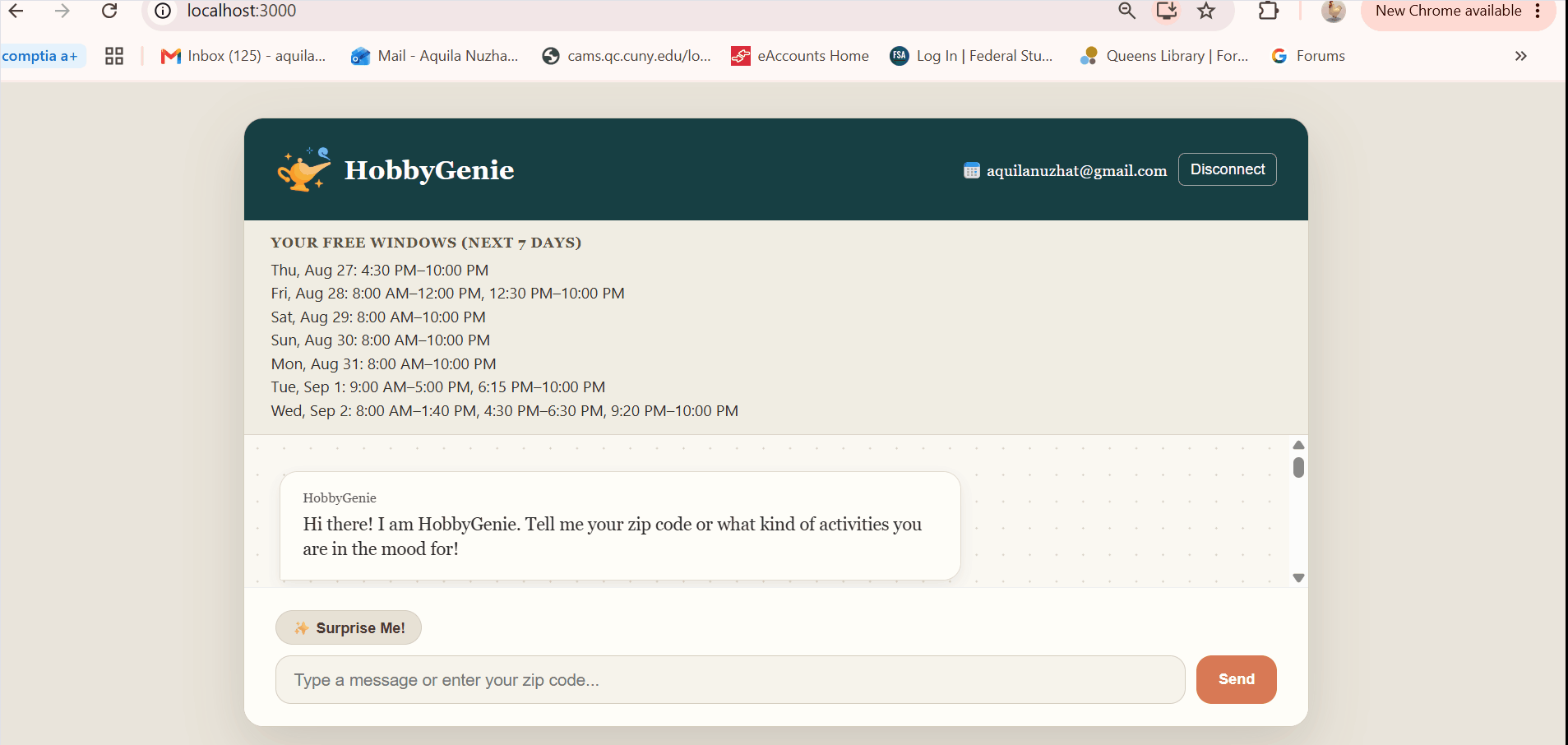
Task: Reload the page with the refresh icon
Action: coord(109,11)
